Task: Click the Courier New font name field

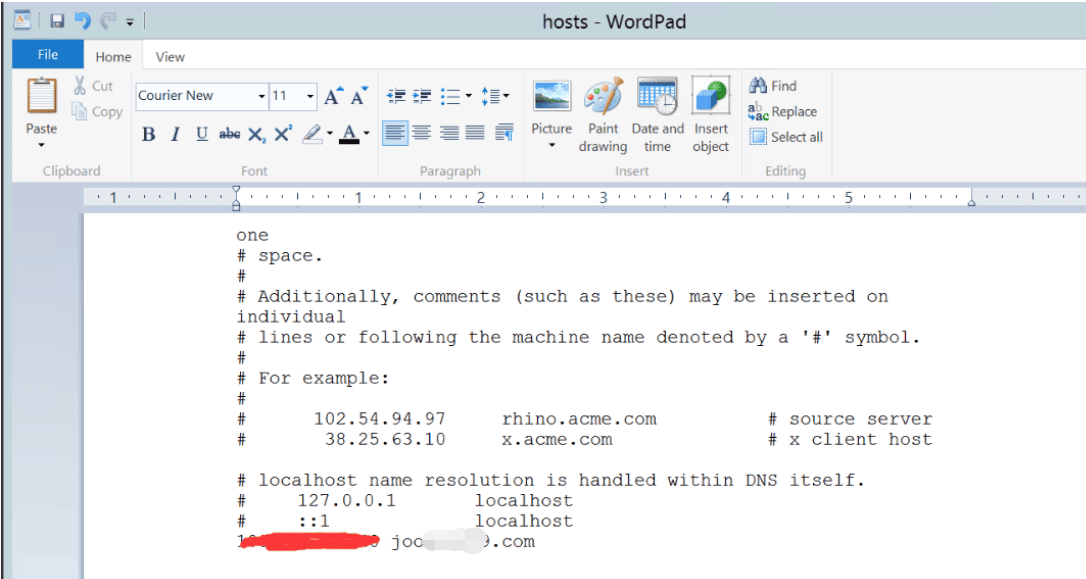Action: 195,96
